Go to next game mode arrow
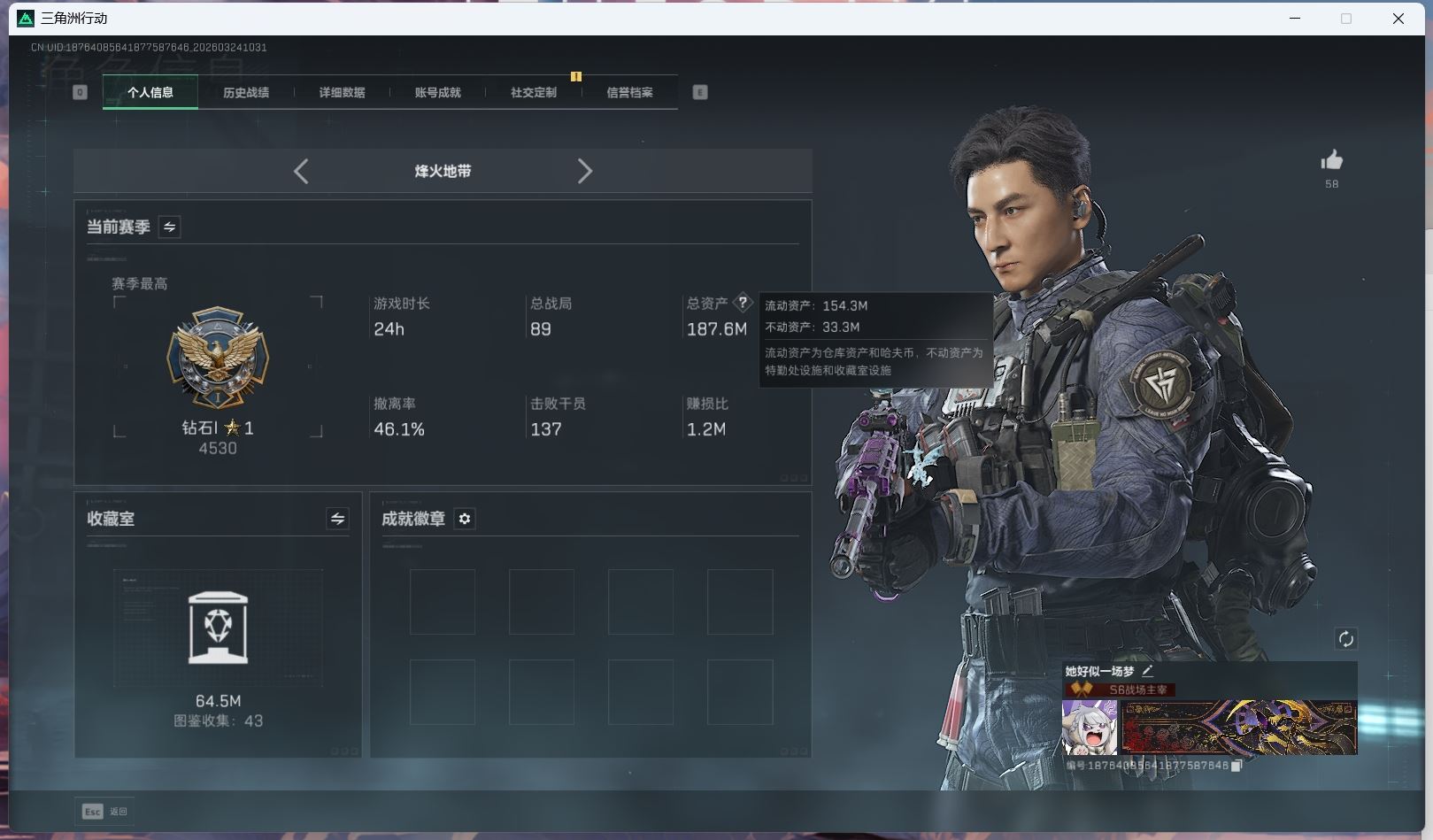Image resolution: width=1433 pixels, height=840 pixels. tap(584, 171)
